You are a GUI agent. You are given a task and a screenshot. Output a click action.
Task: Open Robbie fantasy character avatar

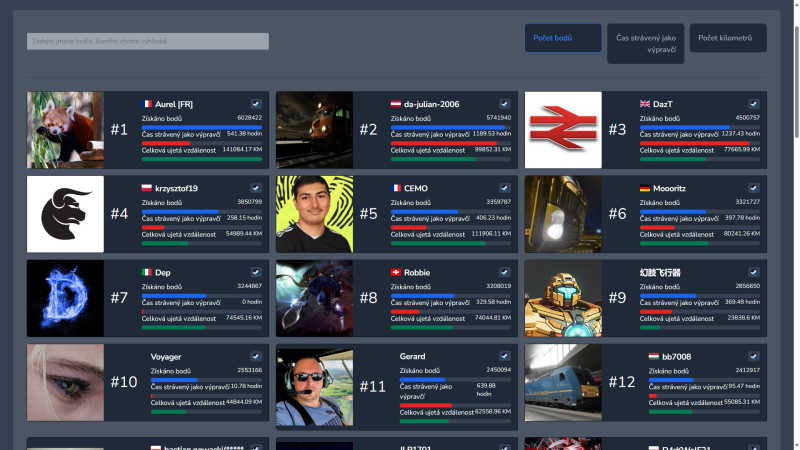(314, 298)
